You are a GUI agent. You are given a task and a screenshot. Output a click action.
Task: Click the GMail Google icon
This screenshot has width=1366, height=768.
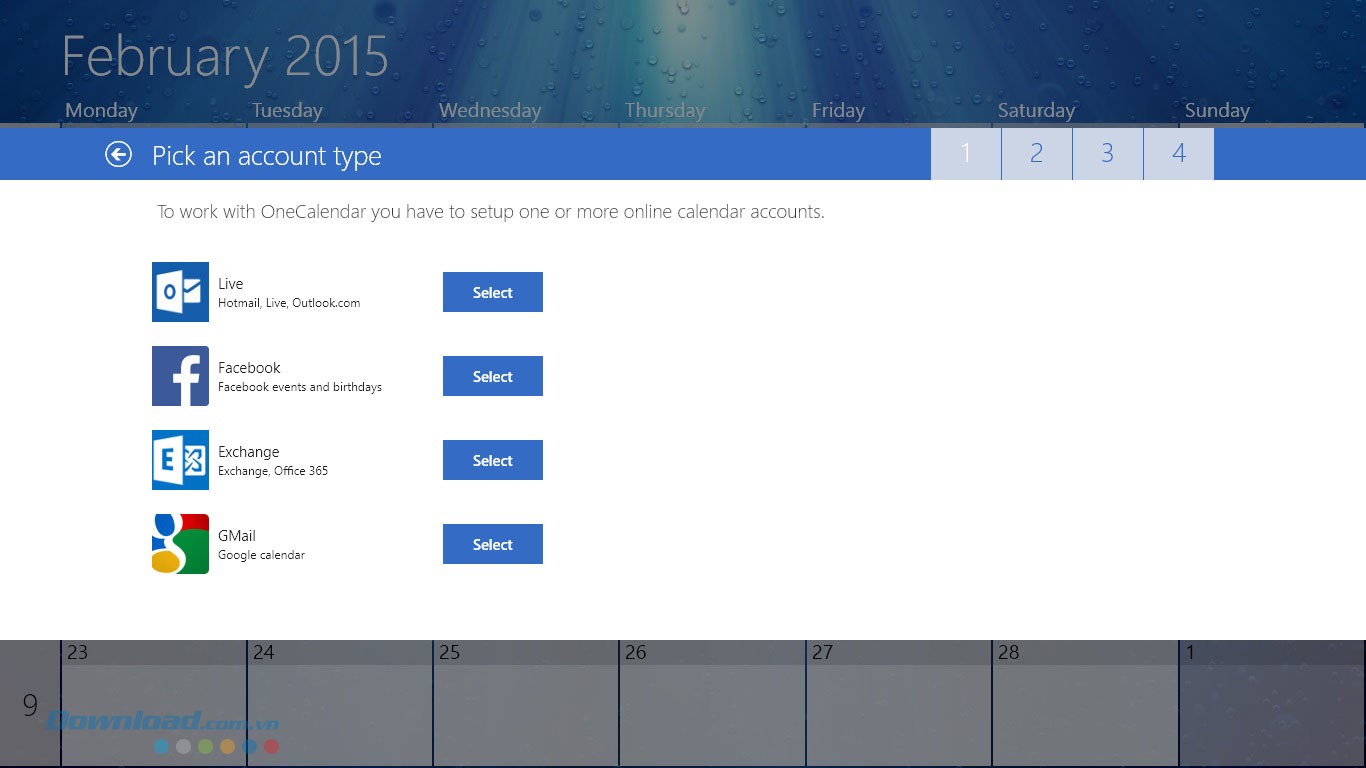point(180,544)
